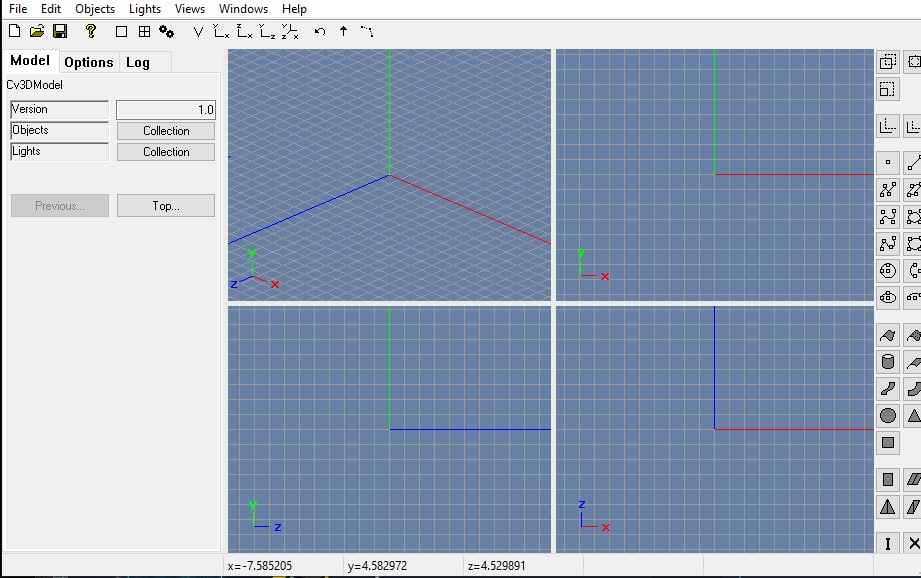Viewport: 921px width, 578px height.
Task: Click the I-beam text tool icon
Action: [x=888, y=544]
